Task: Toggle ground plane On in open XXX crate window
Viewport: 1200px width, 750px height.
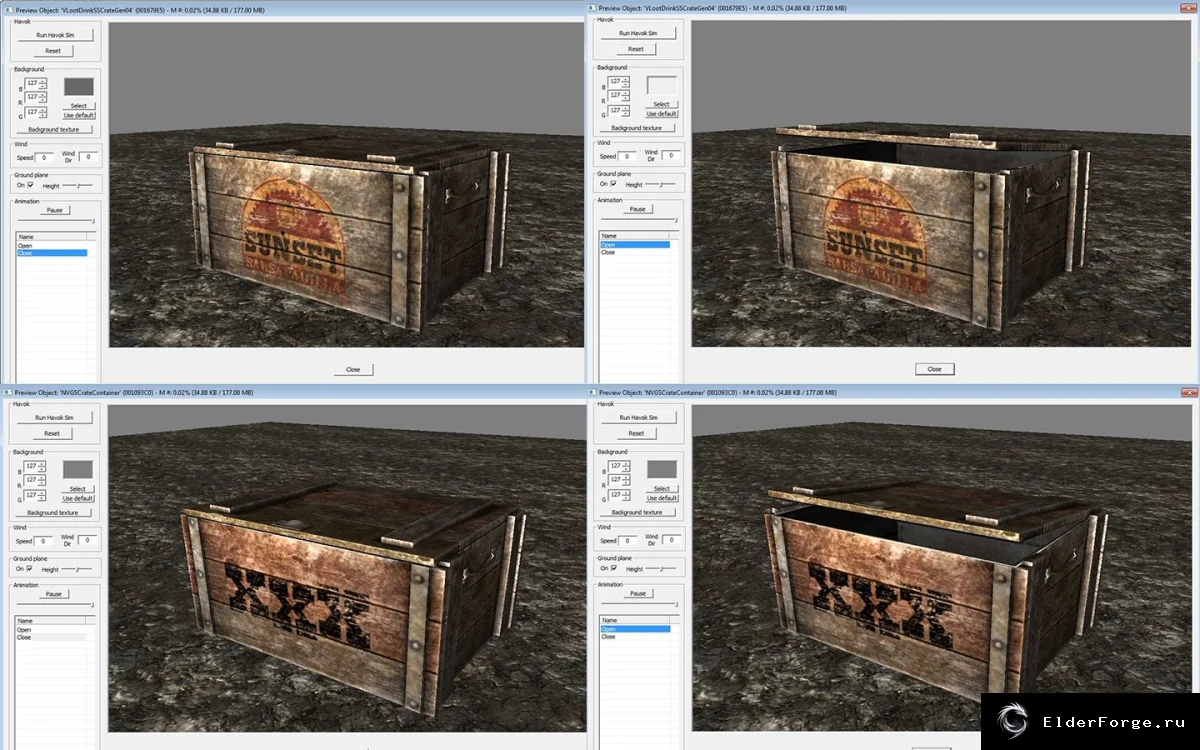Action: click(x=614, y=568)
